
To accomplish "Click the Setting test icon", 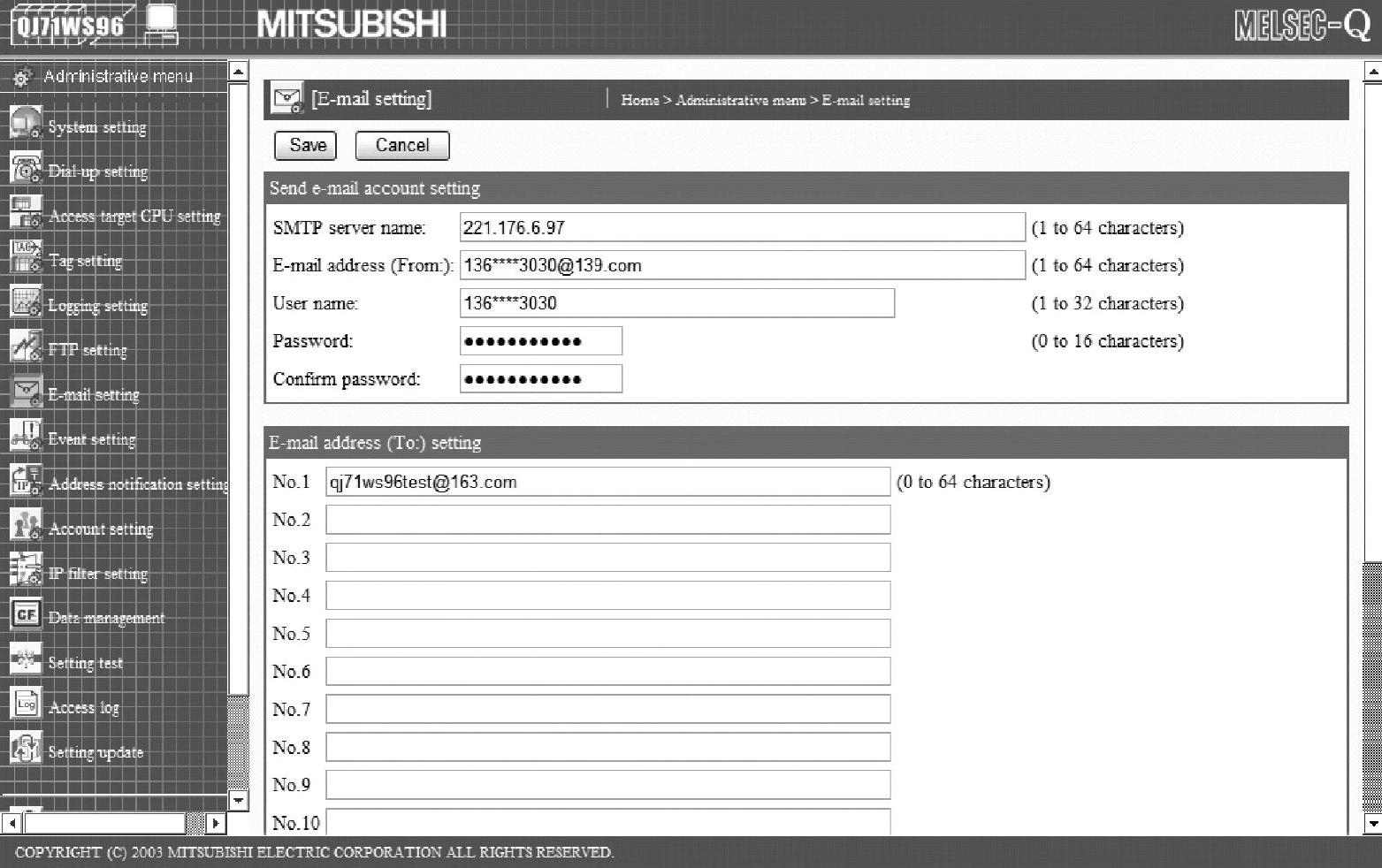I will (26, 659).
